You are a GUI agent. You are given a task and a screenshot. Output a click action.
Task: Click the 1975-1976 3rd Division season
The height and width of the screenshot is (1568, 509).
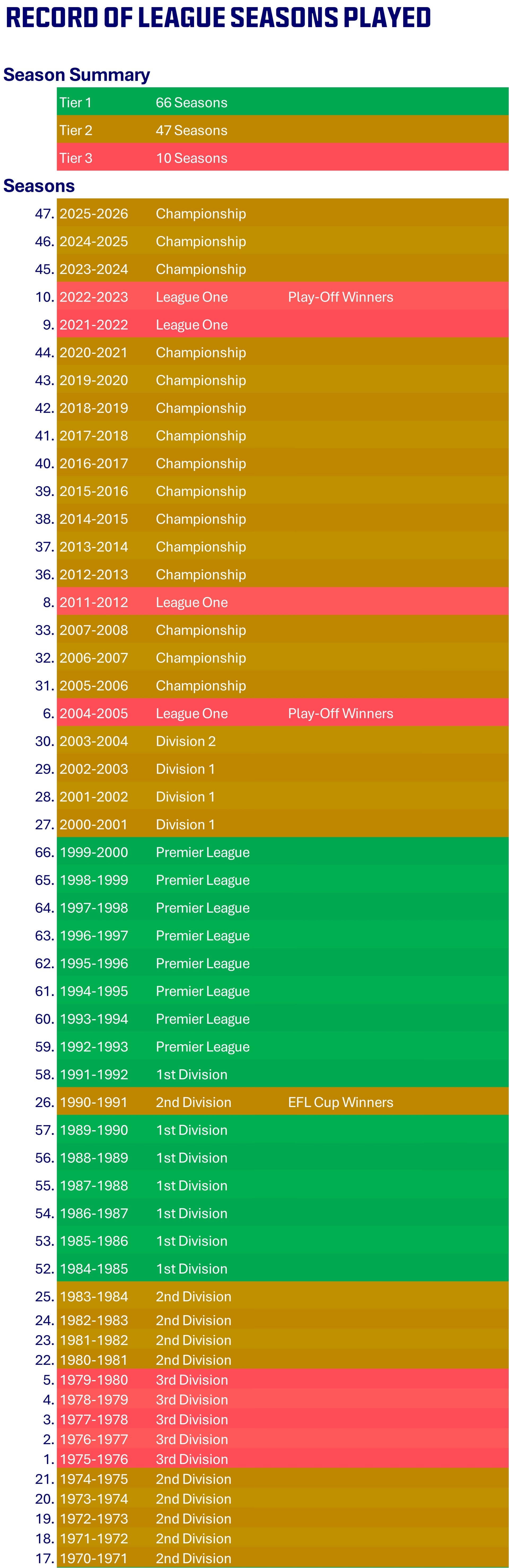click(283, 1459)
